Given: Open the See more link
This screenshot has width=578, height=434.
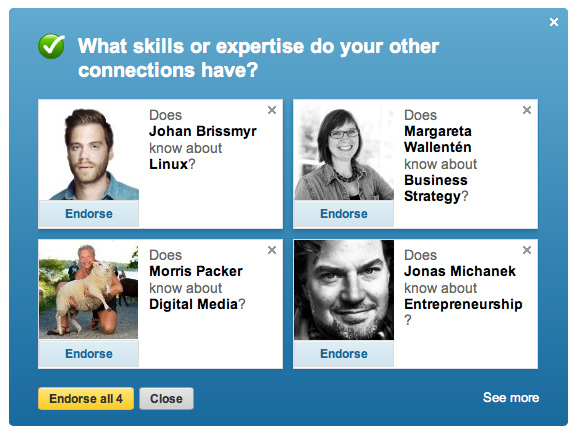Looking at the screenshot, I should (511, 397).
